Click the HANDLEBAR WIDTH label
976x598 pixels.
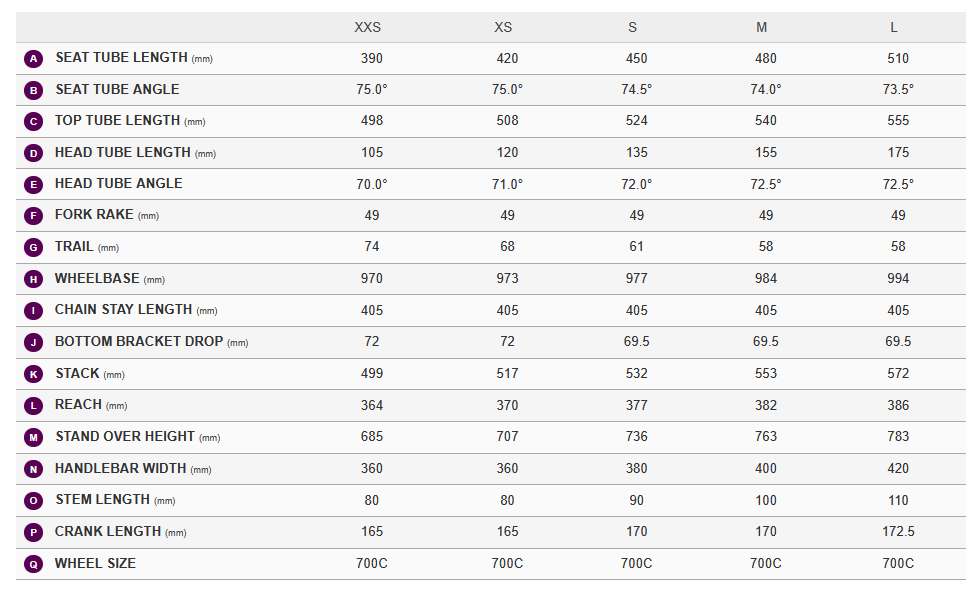coord(120,468)
